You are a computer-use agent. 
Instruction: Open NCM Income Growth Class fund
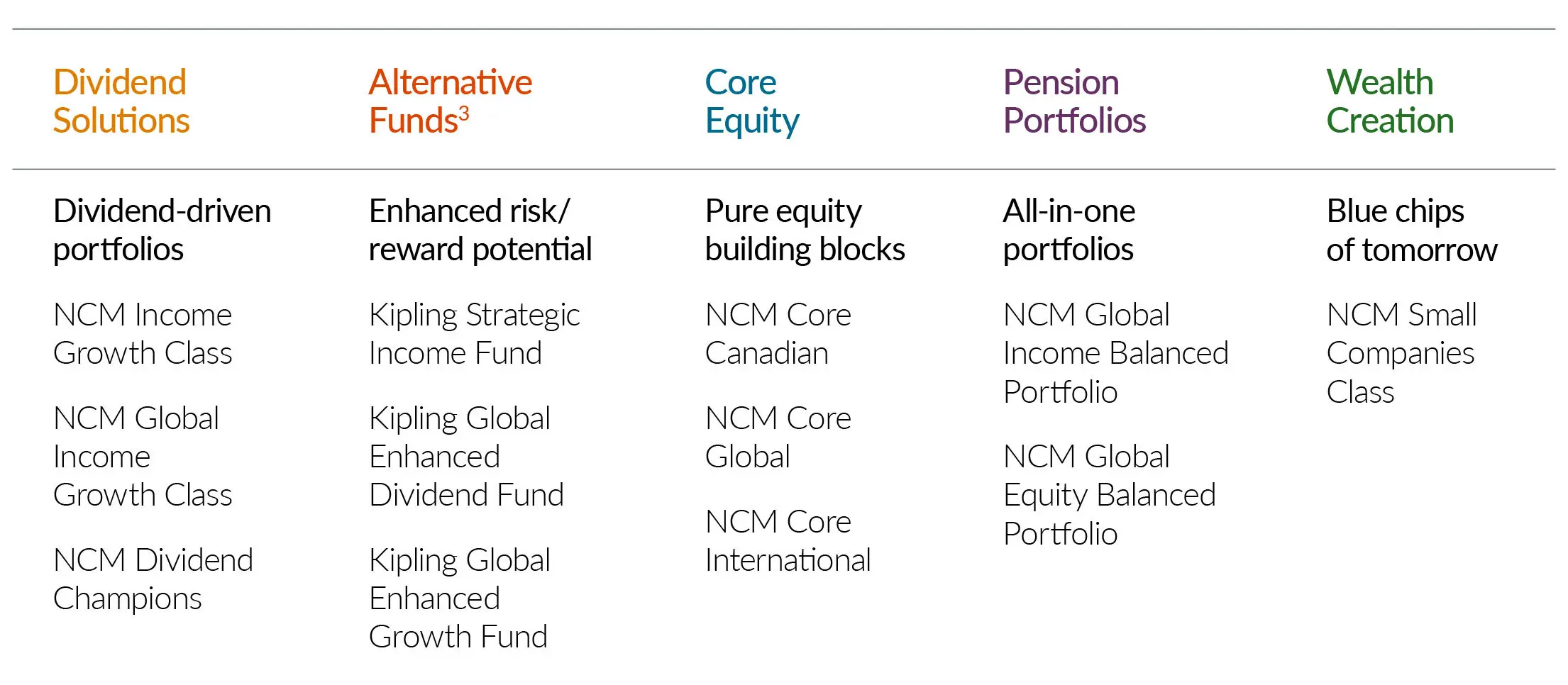[143, 334]
